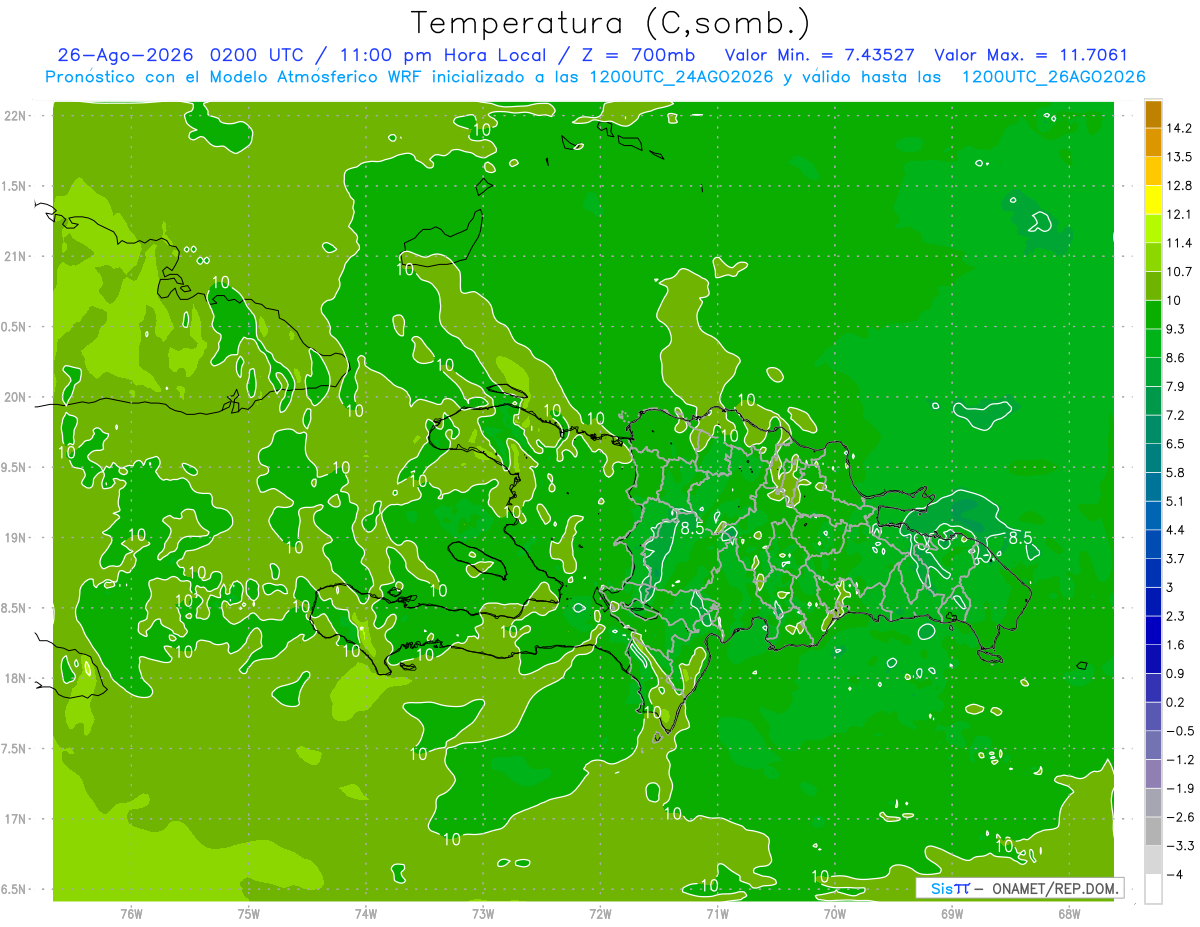Click the 14.2 colorbar value label
The image size is (1200, 927).
point(1180,128)
